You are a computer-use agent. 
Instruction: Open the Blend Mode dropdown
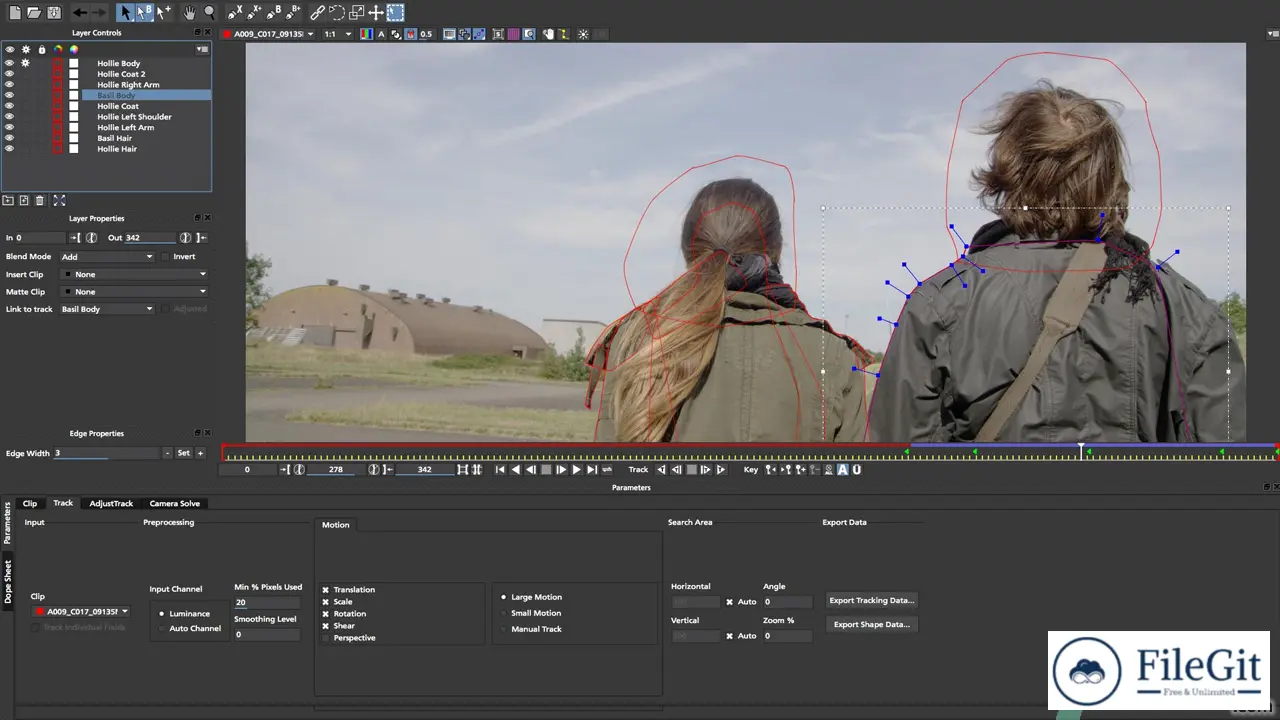(x=107, y=256)
